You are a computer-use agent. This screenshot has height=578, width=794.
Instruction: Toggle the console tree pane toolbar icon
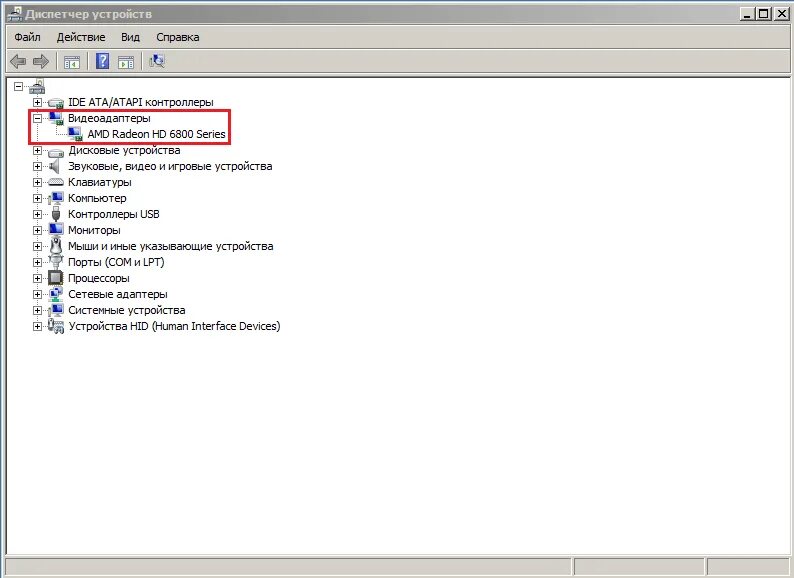pyautogui.click(x=72, y=62)
